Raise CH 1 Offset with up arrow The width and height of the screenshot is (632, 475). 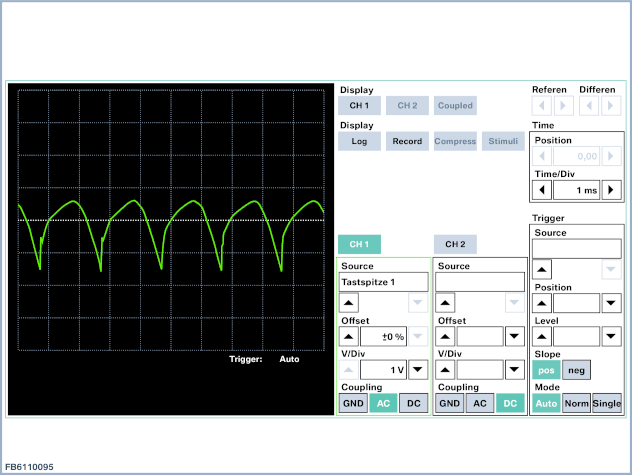click(349, 336)
